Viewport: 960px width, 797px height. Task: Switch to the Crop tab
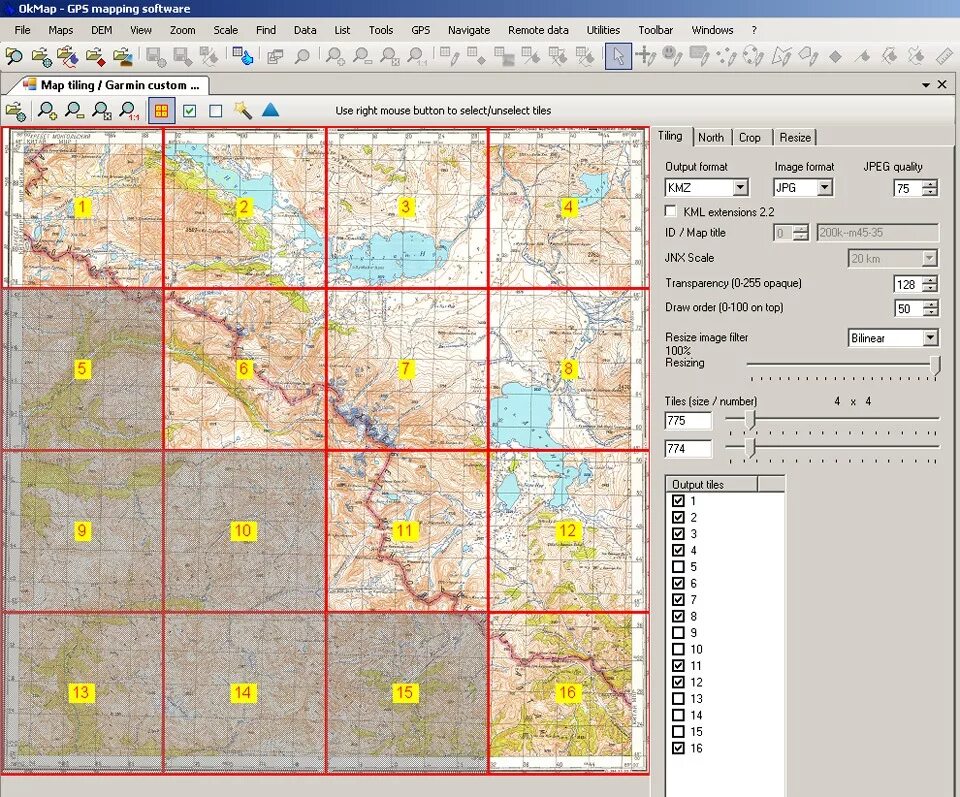(x=749, y=138)
